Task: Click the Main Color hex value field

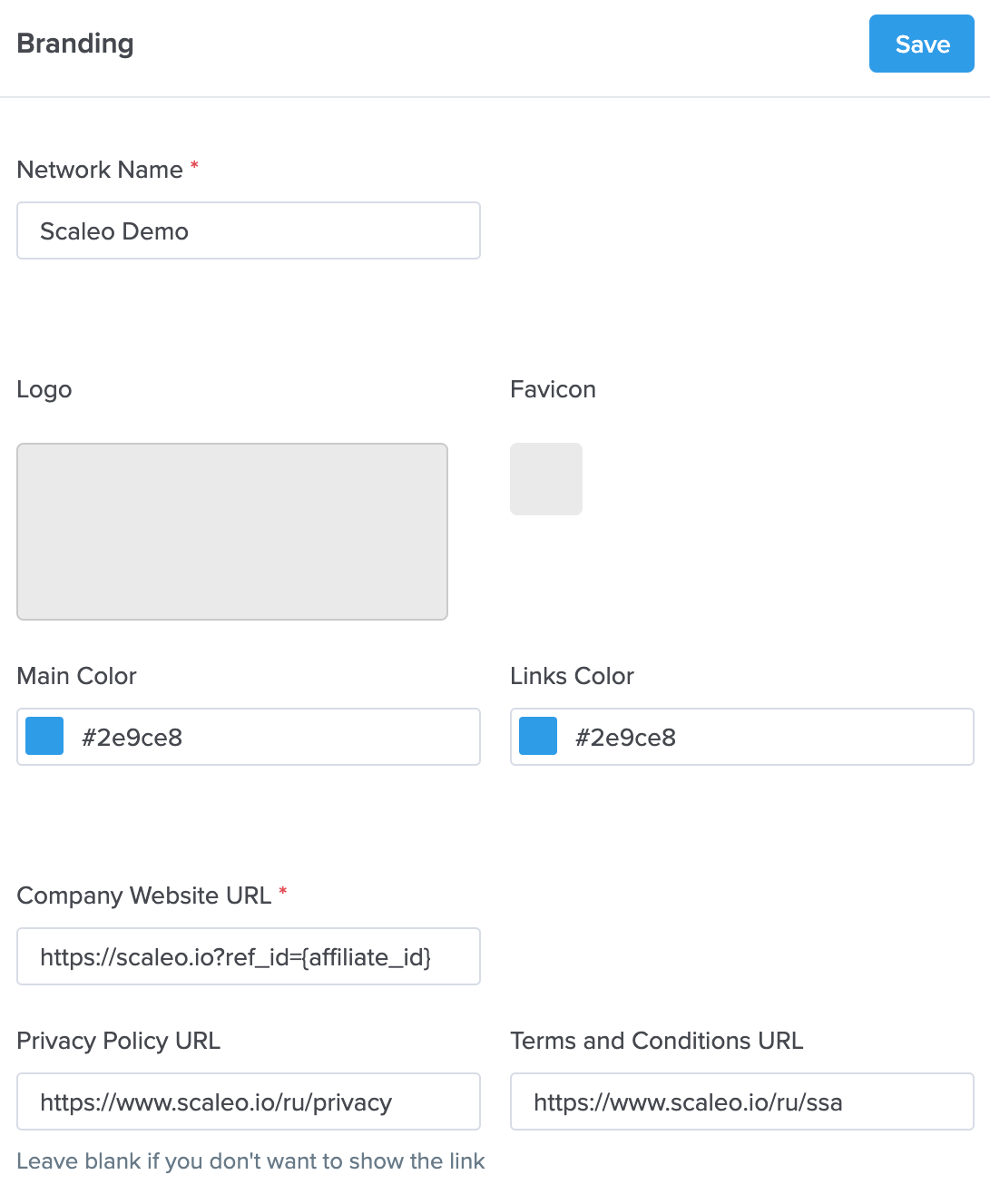Action: coord(272,737)
